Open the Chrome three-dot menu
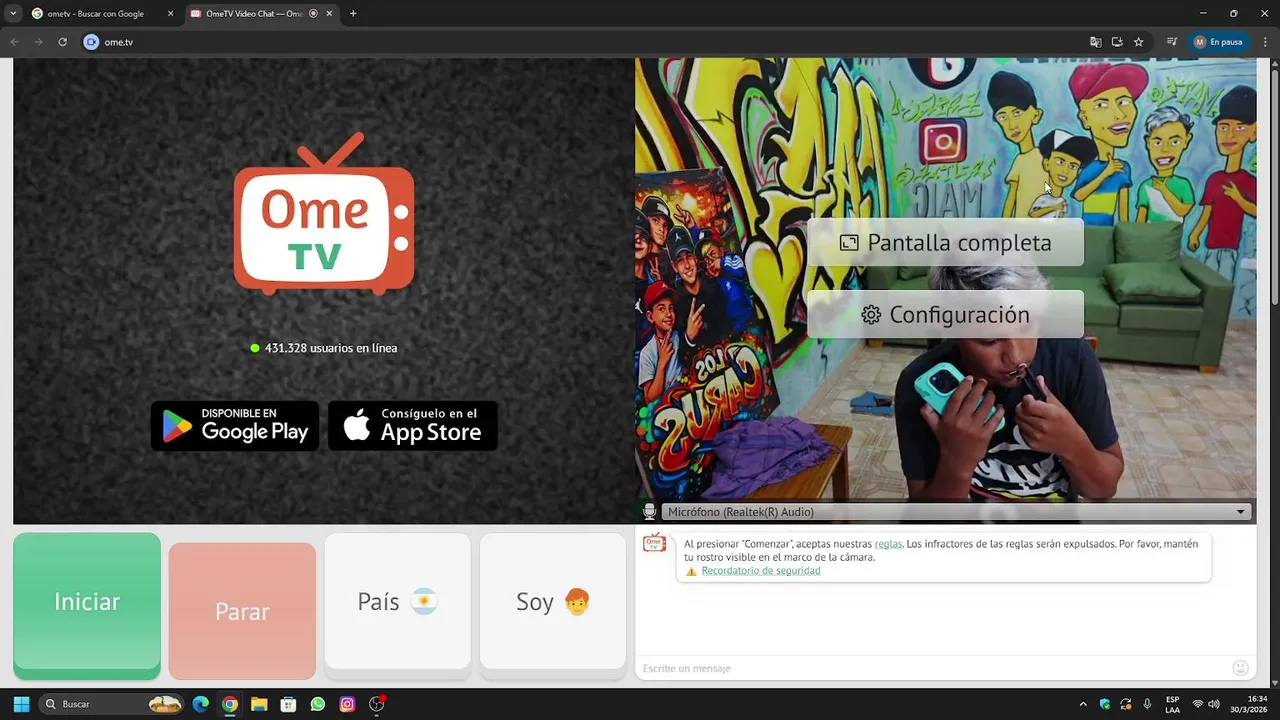Viewport: 1280px width, 720px height. tap(1264, 42)
